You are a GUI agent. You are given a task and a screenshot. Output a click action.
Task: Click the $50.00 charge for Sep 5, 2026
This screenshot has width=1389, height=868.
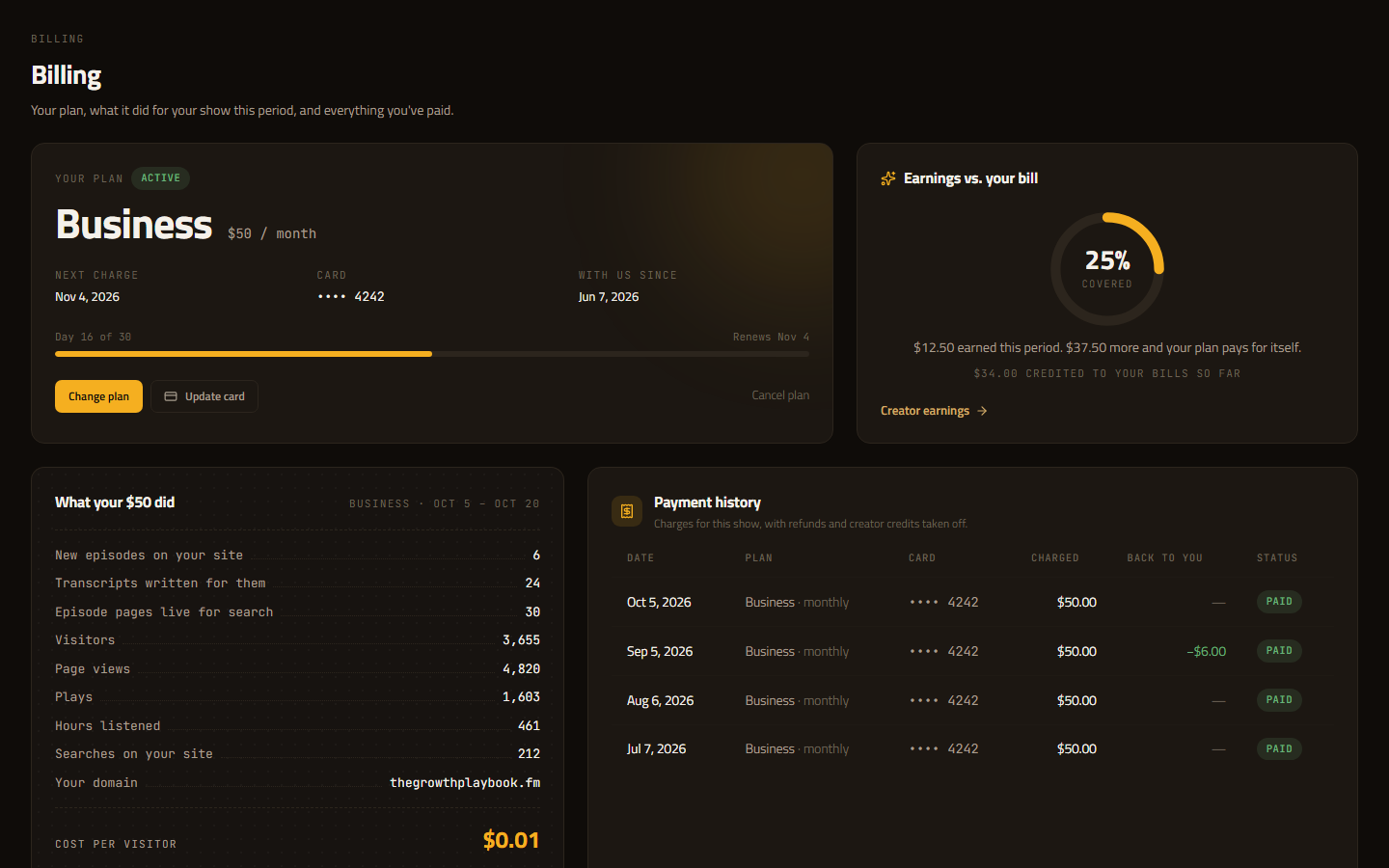(x=1076, y=651)
